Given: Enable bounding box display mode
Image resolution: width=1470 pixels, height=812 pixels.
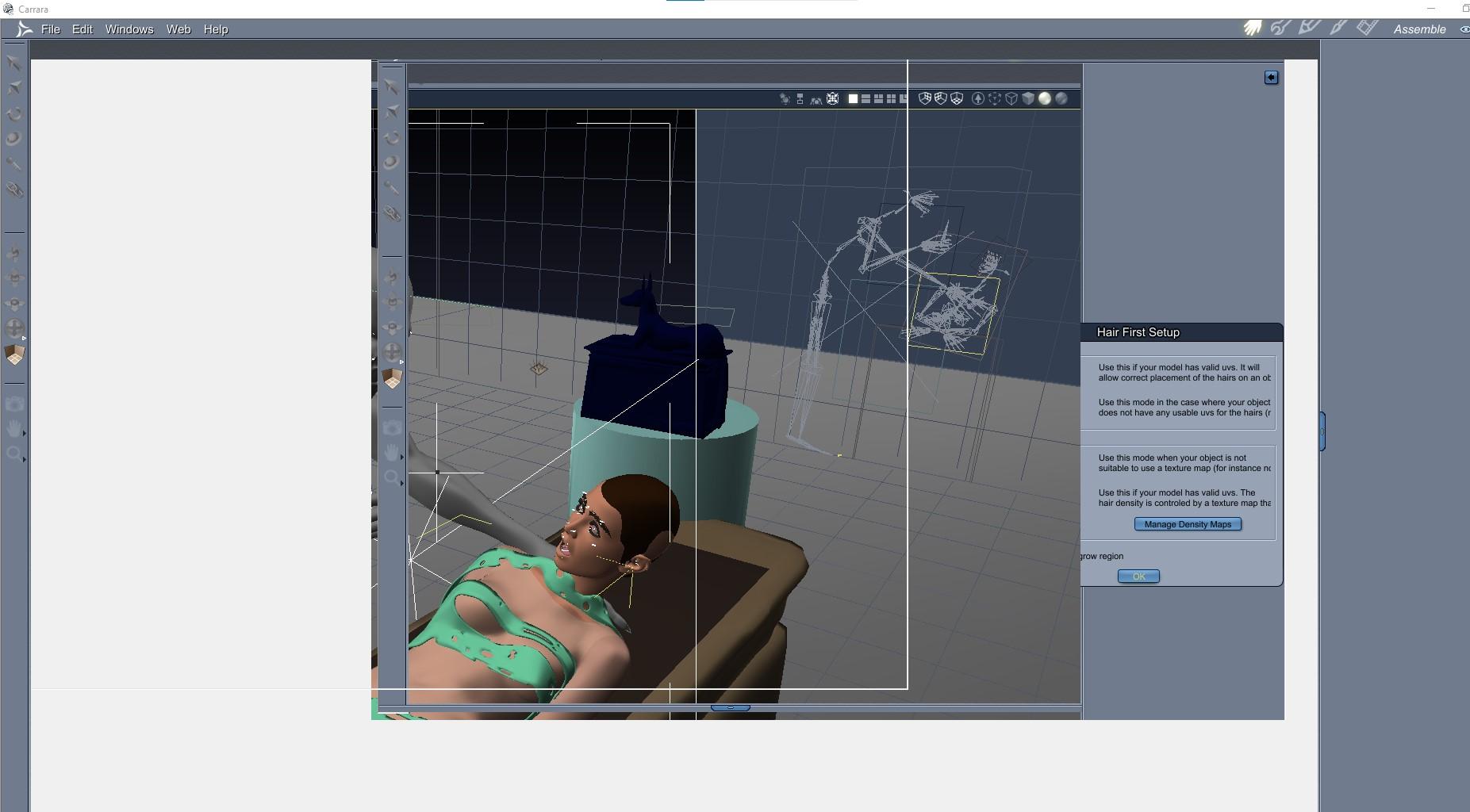Looking at the screenshot, I should (x=995, y=98).
